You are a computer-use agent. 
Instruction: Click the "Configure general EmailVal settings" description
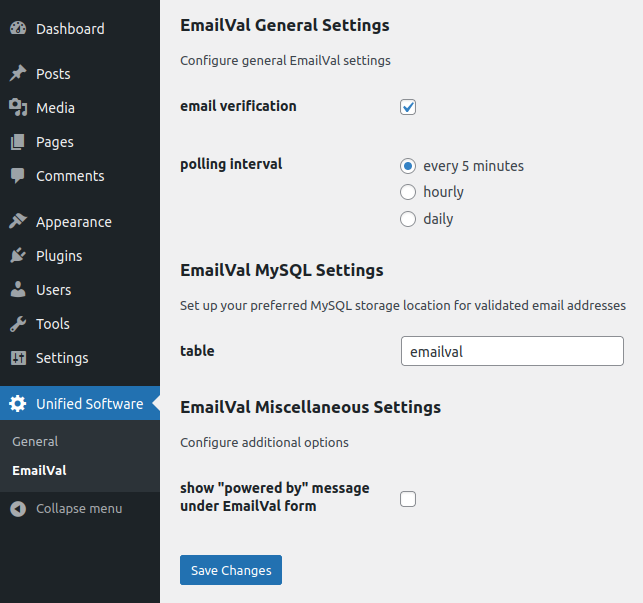285,61
